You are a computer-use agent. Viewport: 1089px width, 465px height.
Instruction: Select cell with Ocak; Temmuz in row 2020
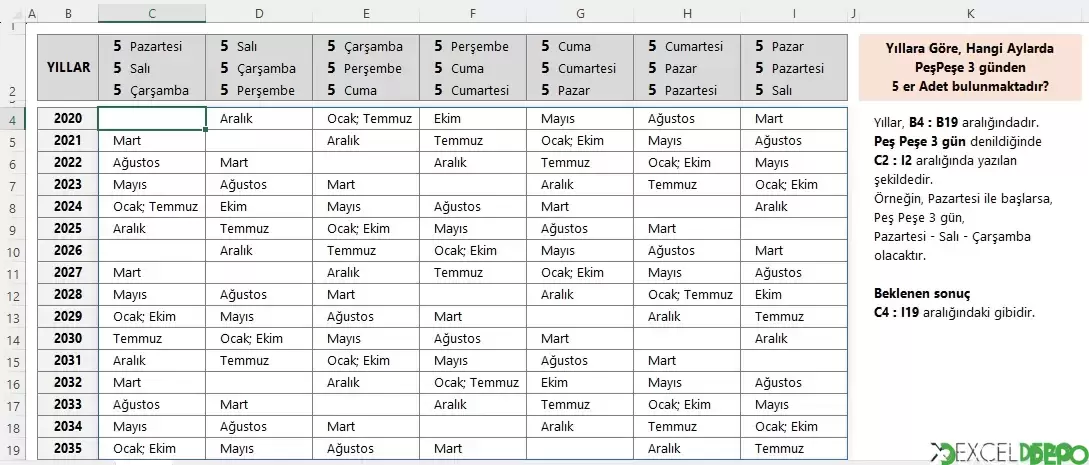coord(366,119)
